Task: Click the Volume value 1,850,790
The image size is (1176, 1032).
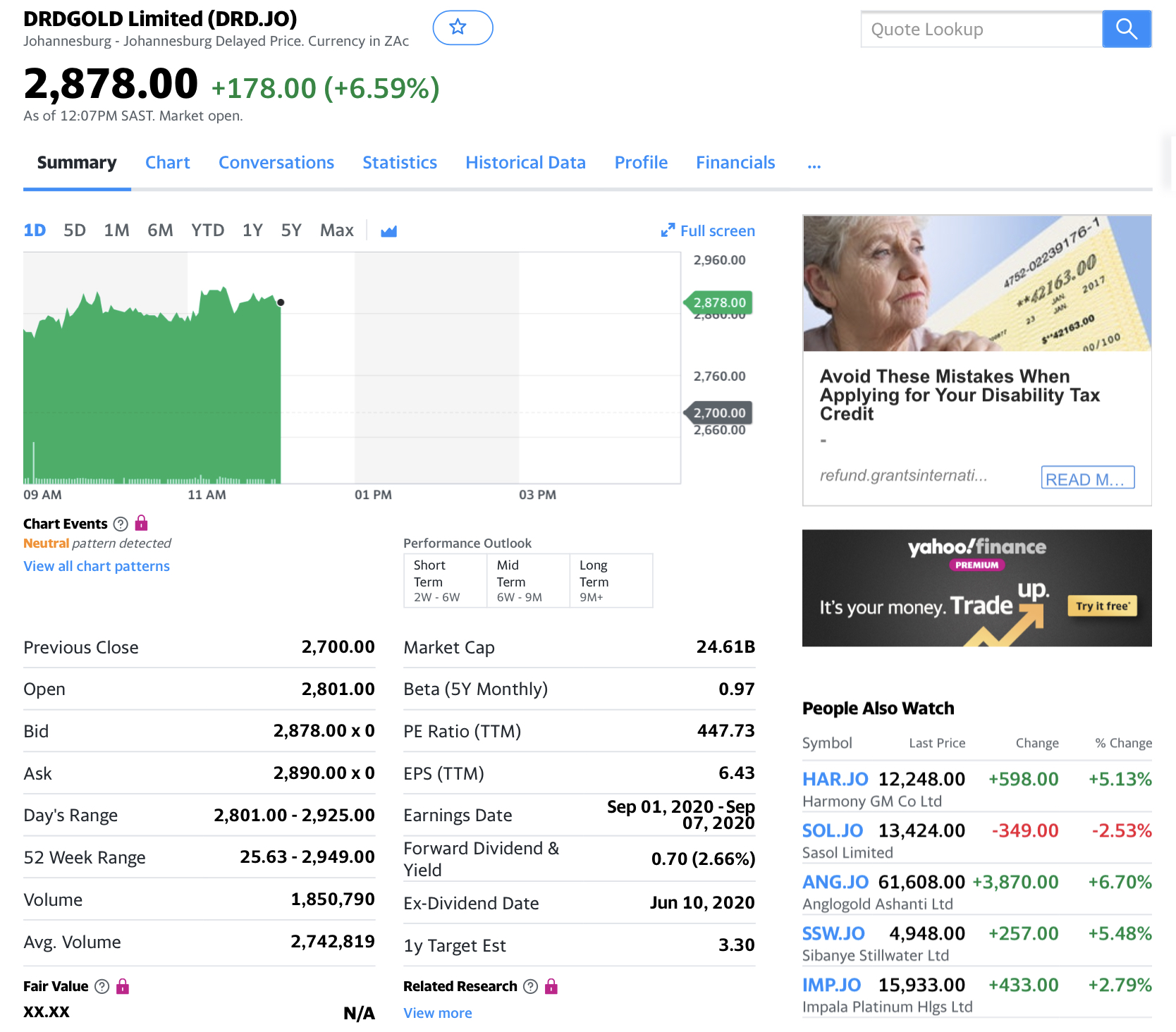Action: click(x=333, y=899)
